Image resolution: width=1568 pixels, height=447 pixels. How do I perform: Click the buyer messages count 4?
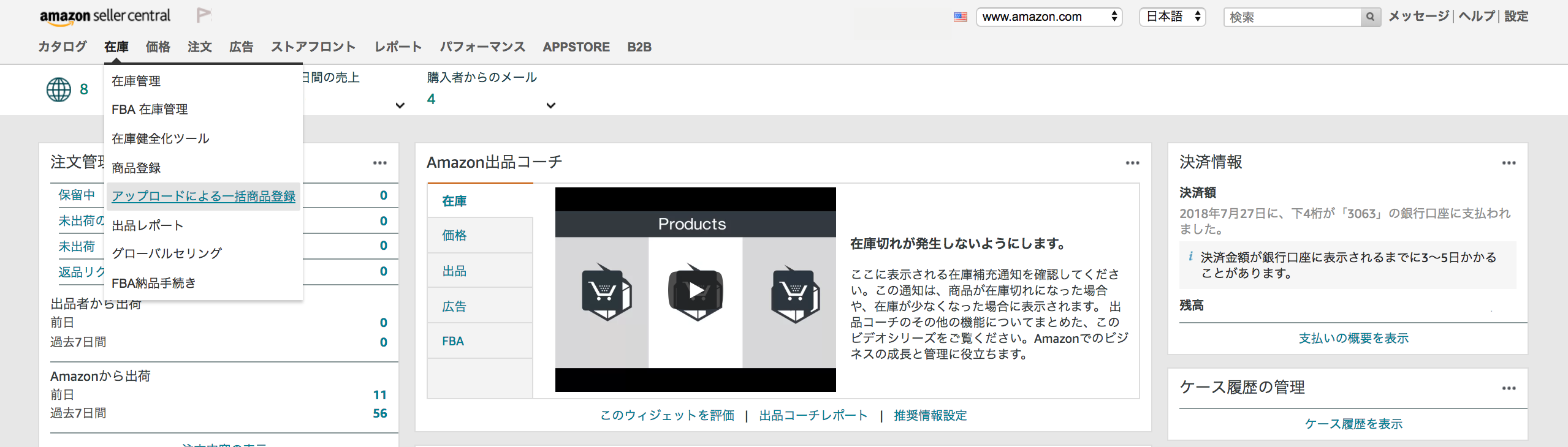[432, 99]
